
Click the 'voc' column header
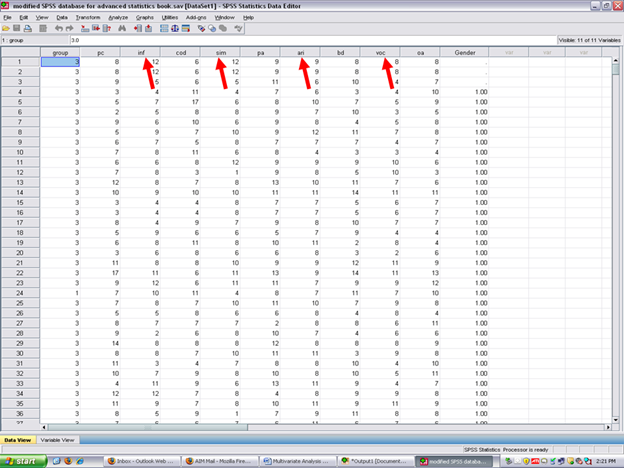382,51
